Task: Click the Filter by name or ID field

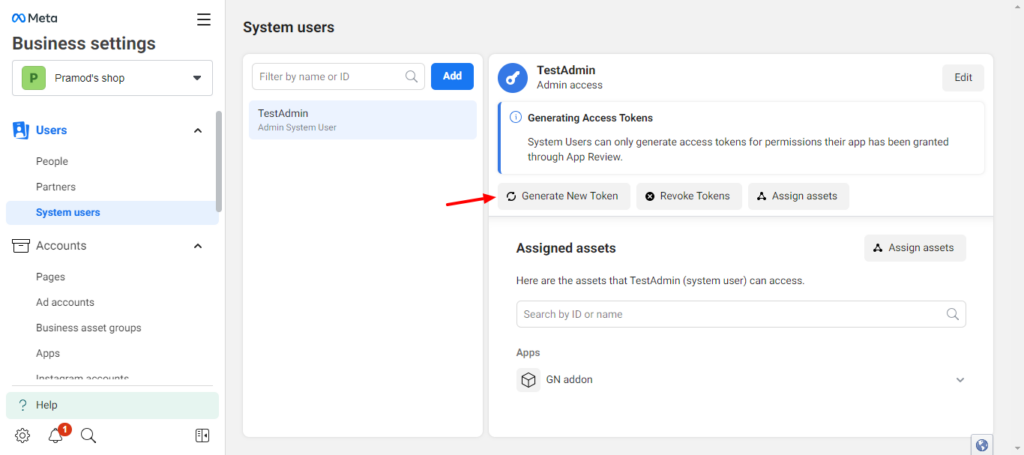Action: point(328,76)
